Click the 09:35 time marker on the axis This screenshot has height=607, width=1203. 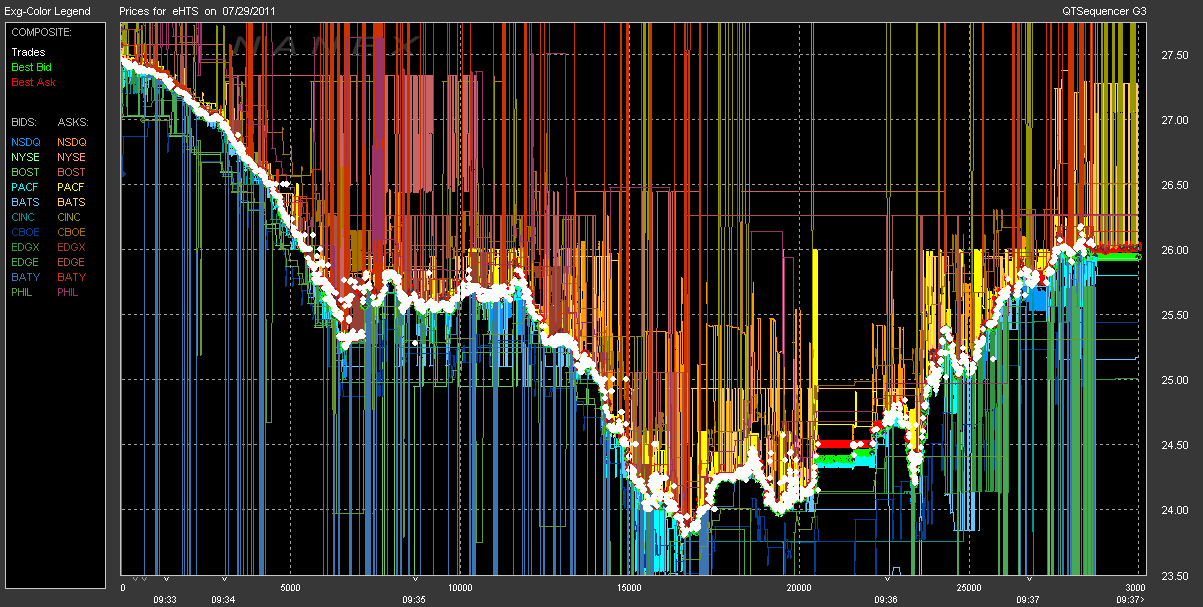(415, 600)
